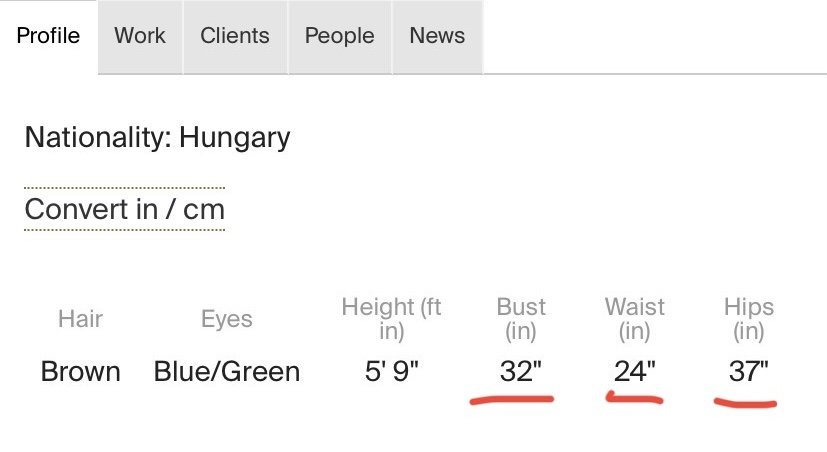Click the Brown hair value
This screenshot has width=827, height=452.
[80, 372]
